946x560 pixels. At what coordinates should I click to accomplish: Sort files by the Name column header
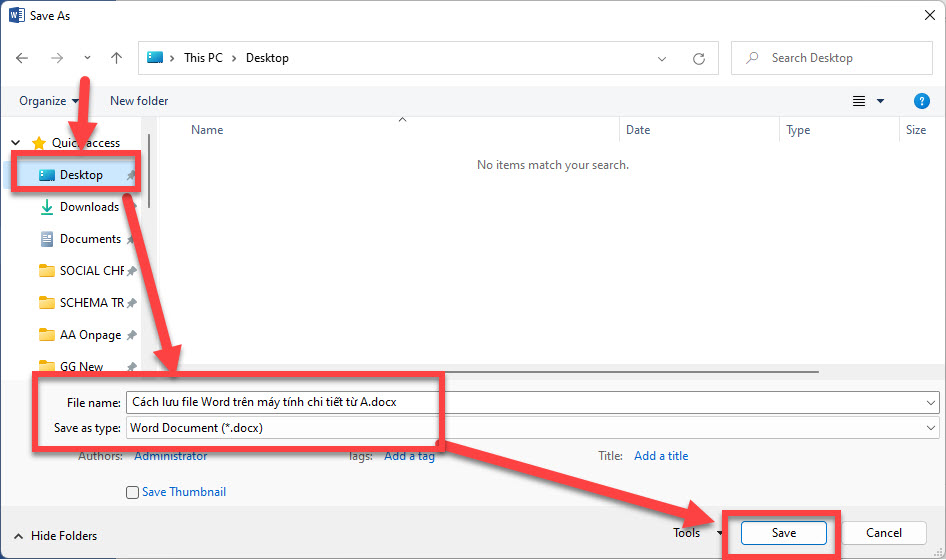pos(207,130)
